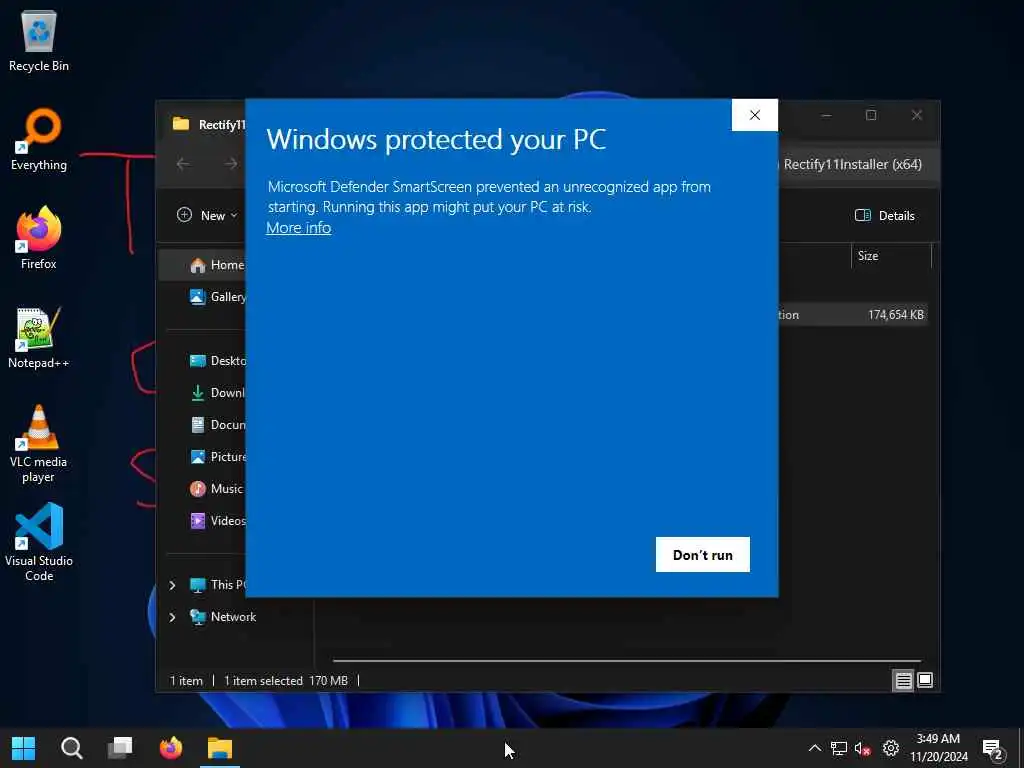Open Documents folder in Explorer sidebar

216,424
